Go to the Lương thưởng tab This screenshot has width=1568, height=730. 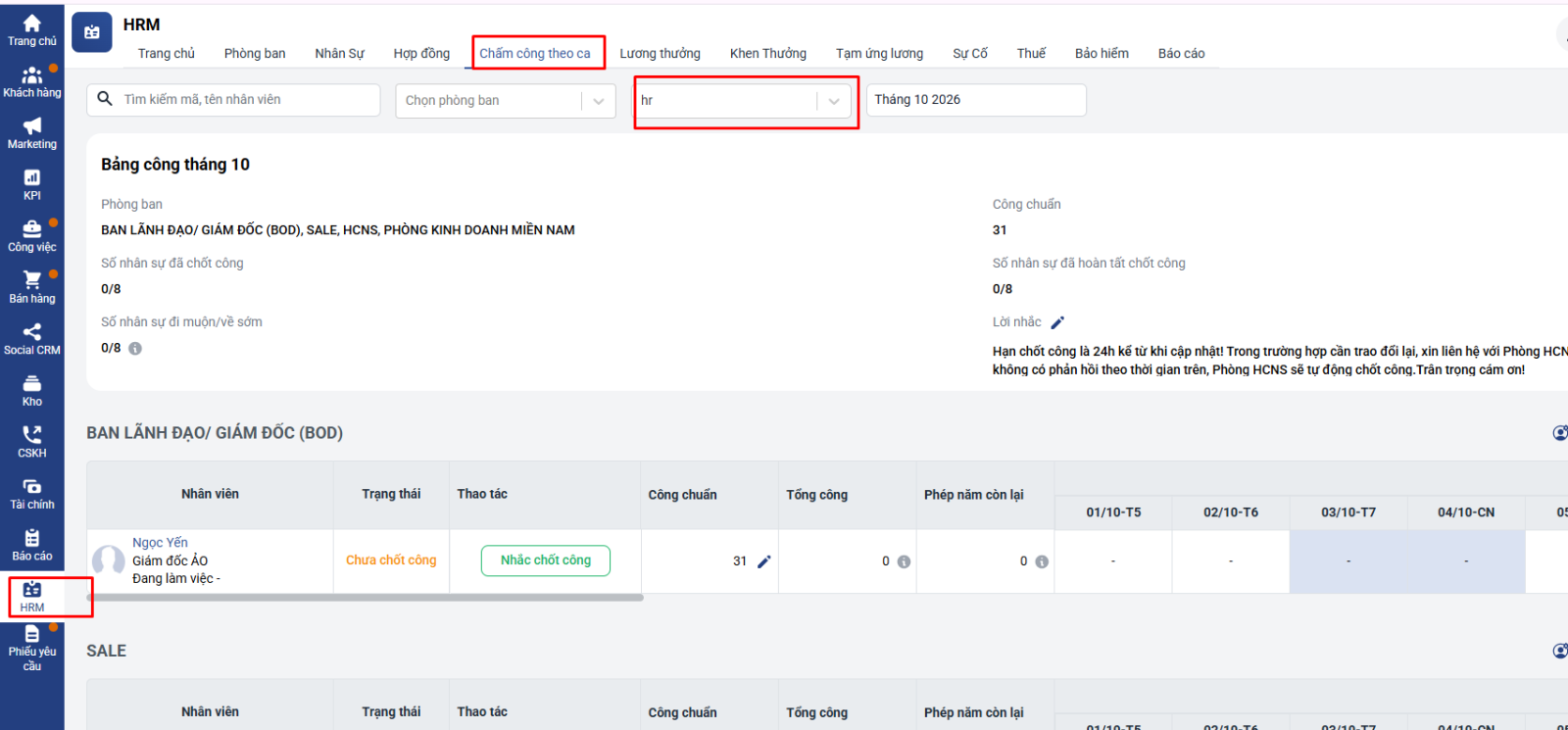(x=660, y=53)
